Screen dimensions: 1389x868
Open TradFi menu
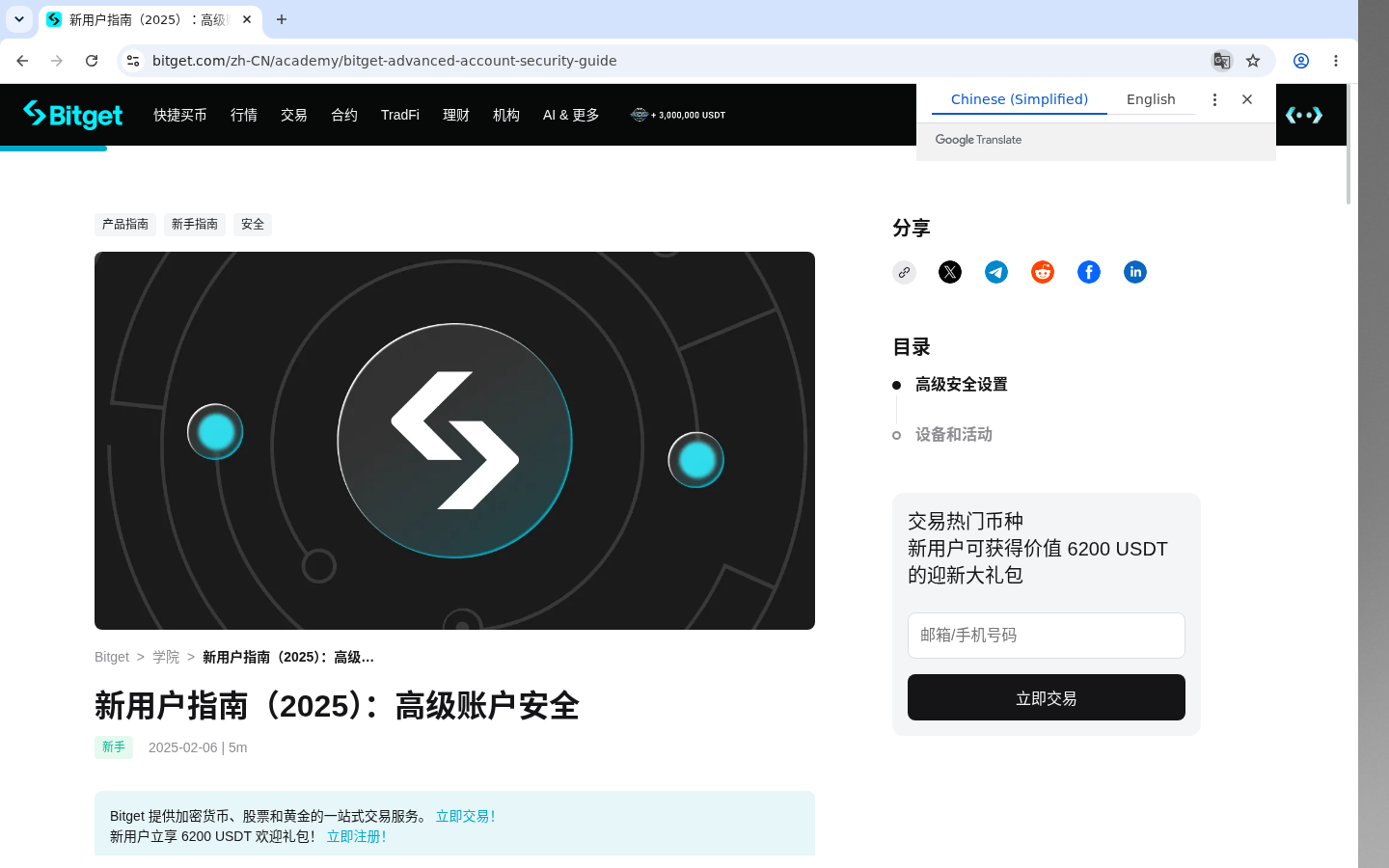pyautogui.click(x=400, y=115)
